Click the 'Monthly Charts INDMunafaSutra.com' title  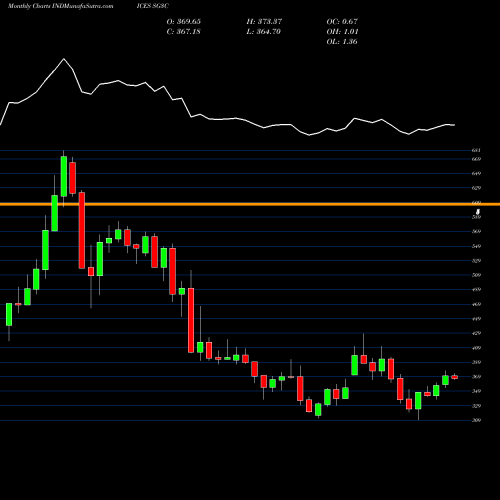click(61, 6)
